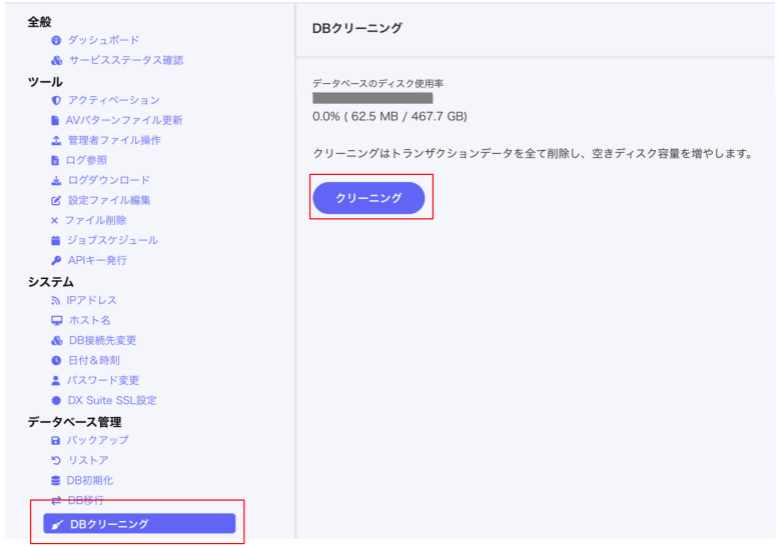Click the key icon beside APIキー発行
This screenshot has height=546, width=779.
click(56, 260)
